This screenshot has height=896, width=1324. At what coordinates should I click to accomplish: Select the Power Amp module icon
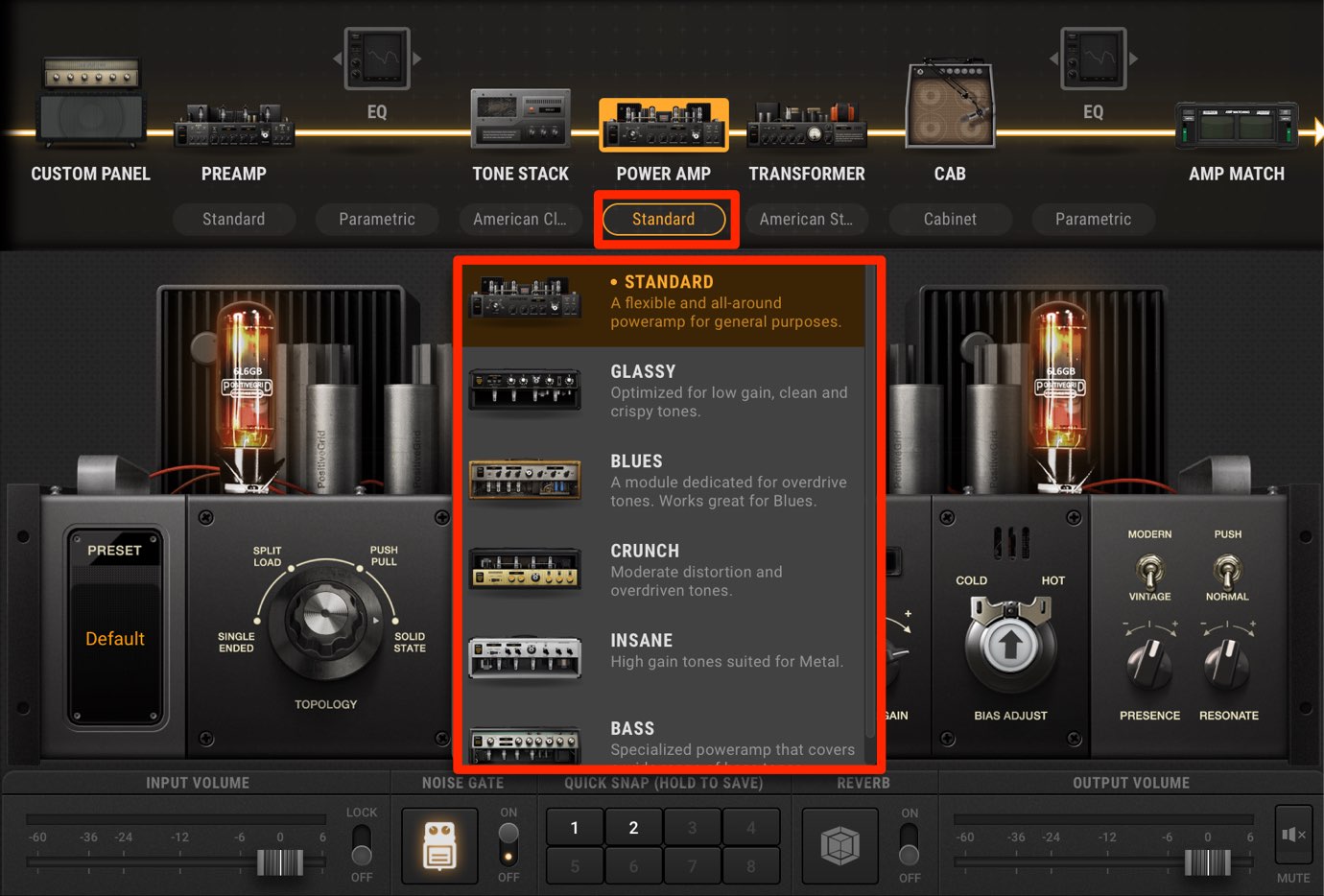click(x=664, y=125)
